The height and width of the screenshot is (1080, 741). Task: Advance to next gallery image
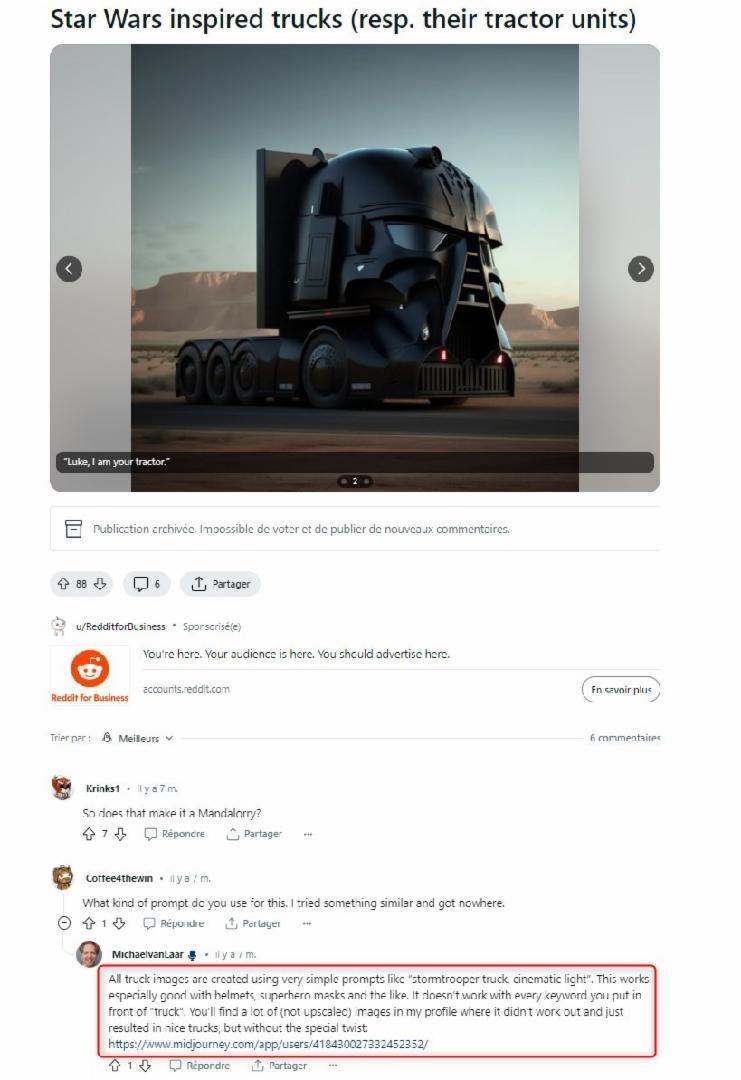640,269
